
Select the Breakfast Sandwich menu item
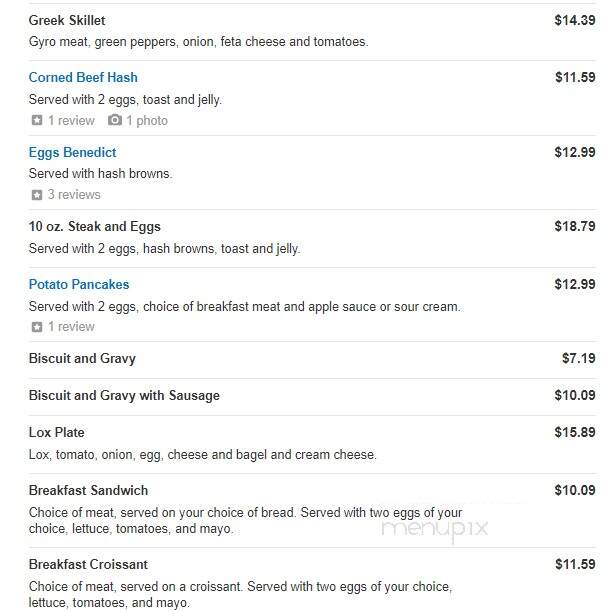tap(88, 490)
